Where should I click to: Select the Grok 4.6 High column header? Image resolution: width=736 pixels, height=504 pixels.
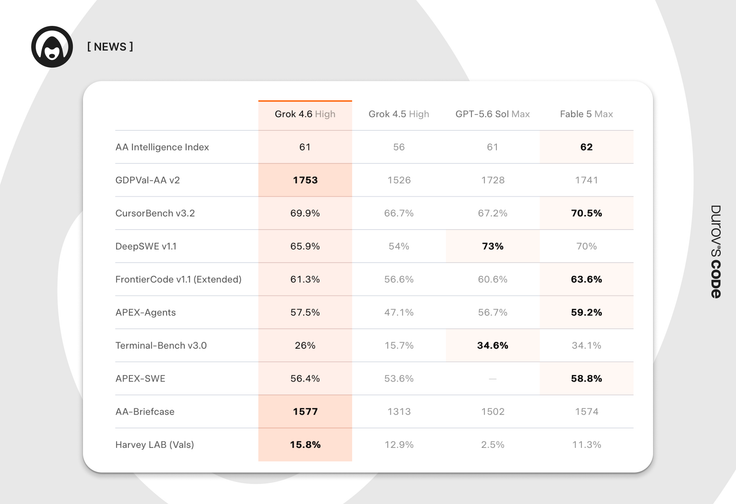tap(305, 114)
